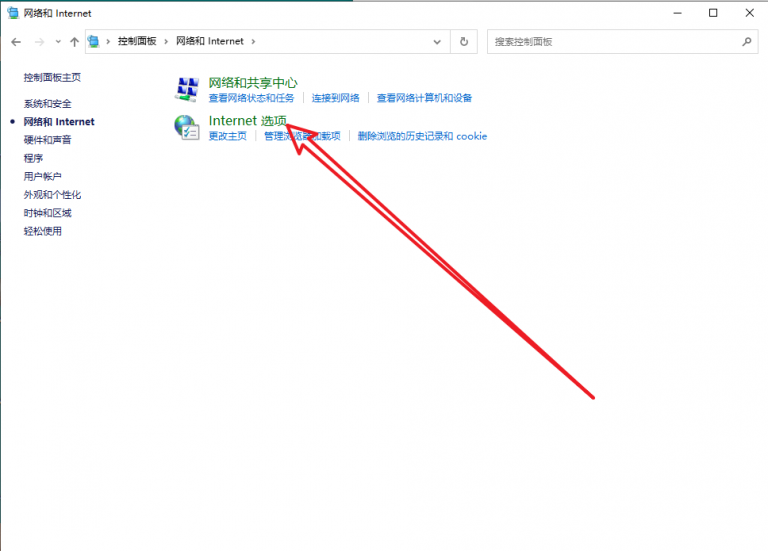Click the forward navigation arrow
The height and width of the screenshot is (551, 768).
(x=39, y=42)
